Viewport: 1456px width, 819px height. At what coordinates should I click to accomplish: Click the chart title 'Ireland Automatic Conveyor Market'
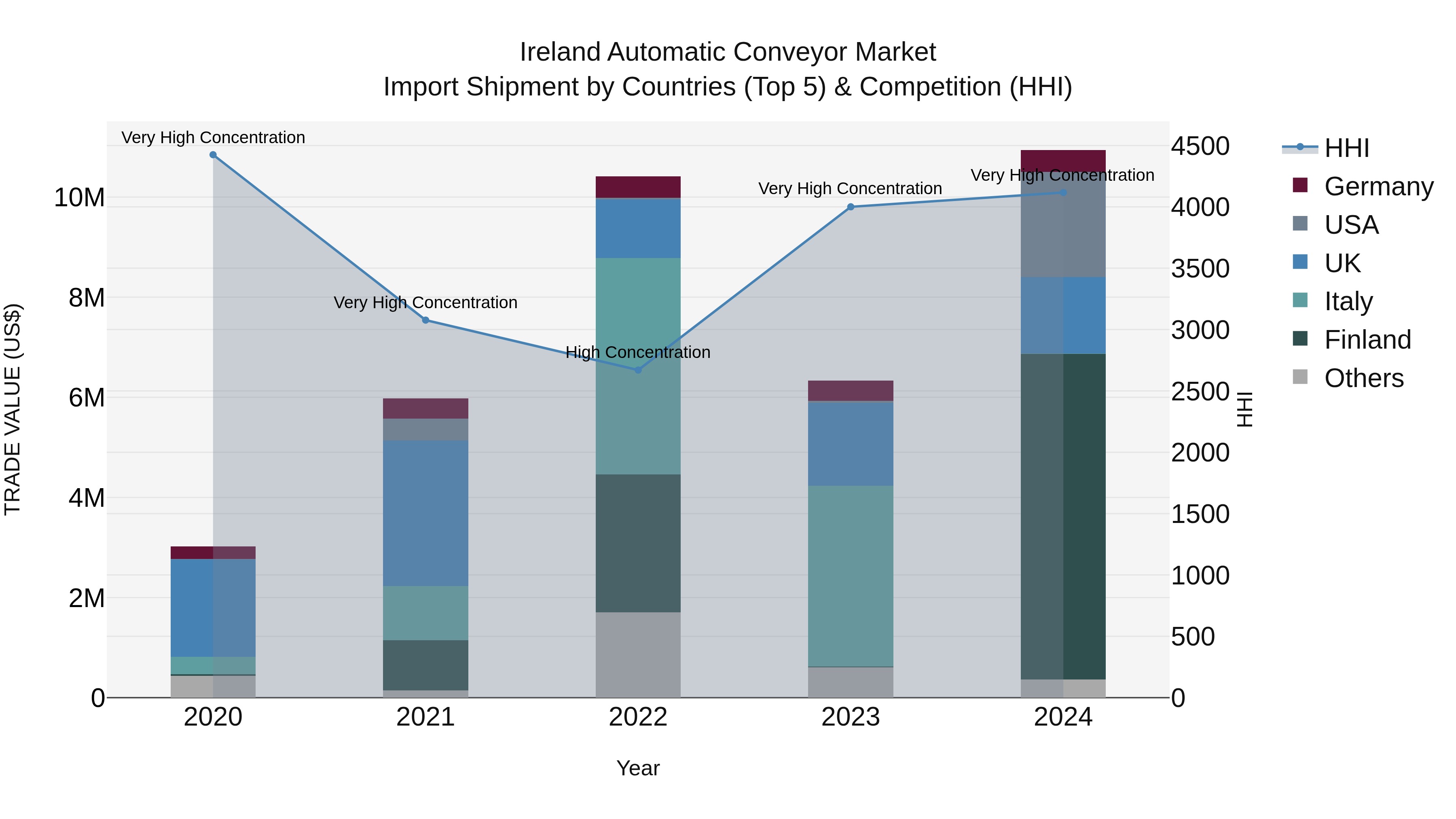(x=728, y=52)
